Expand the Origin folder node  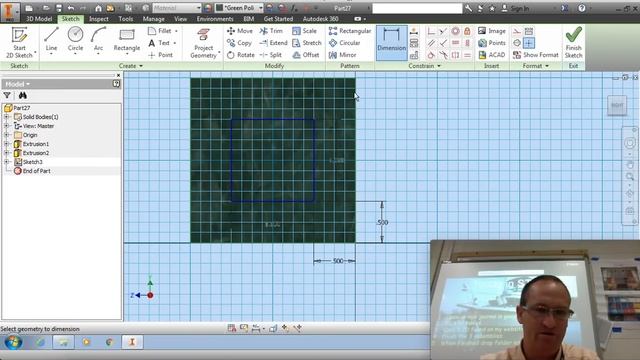7,135
